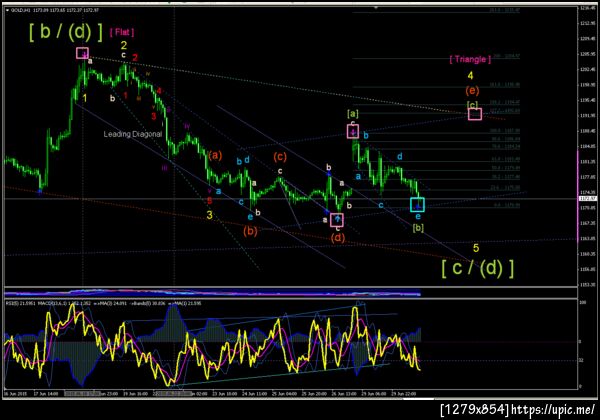
Task: Select the cyan square box above the [b] label
Action: [x=417, y=205]
